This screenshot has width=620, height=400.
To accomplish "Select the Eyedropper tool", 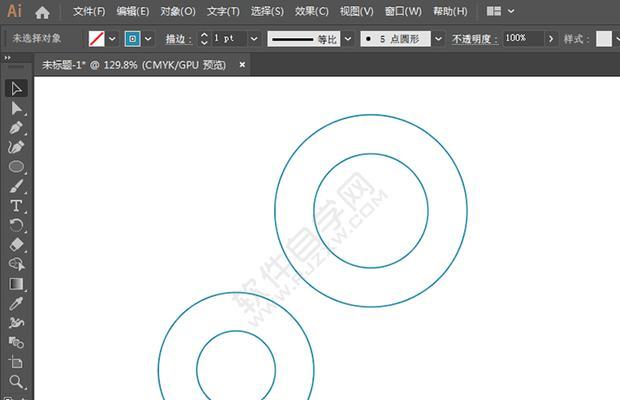I will pyautogui.click(x=16, y=304).
